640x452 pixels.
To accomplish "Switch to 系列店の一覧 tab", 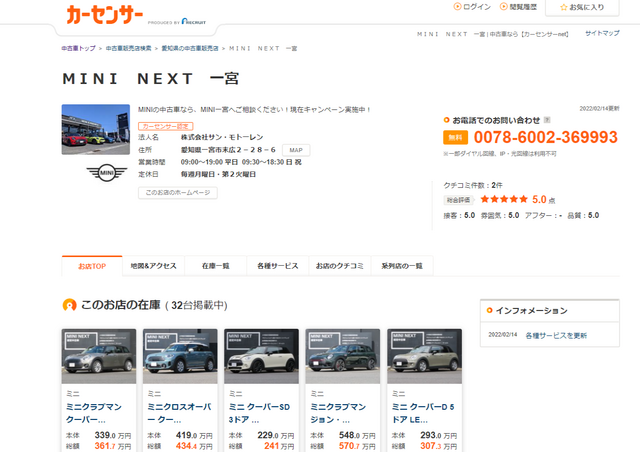I will 402,266.
